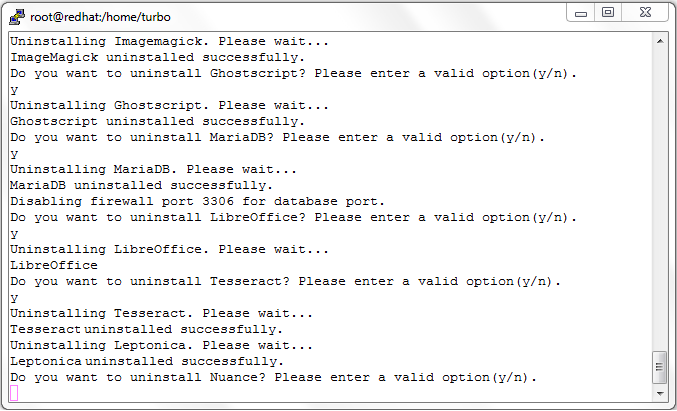The height and width of the screenshot is (411, 677).
Task: Click the pink terminal cursor block
Action: [14, 393]
